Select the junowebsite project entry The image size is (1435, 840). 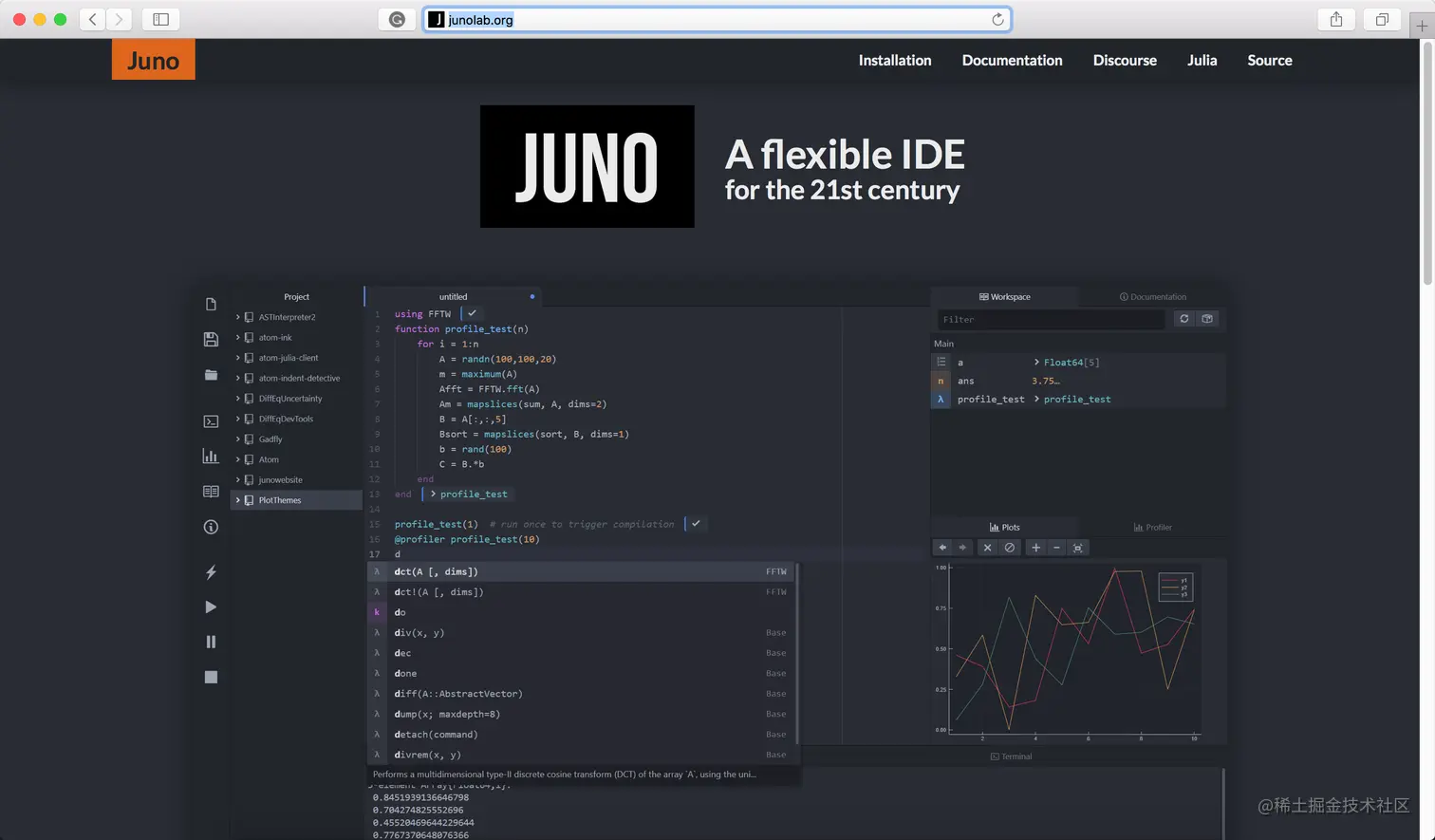(x=297, y=479)
